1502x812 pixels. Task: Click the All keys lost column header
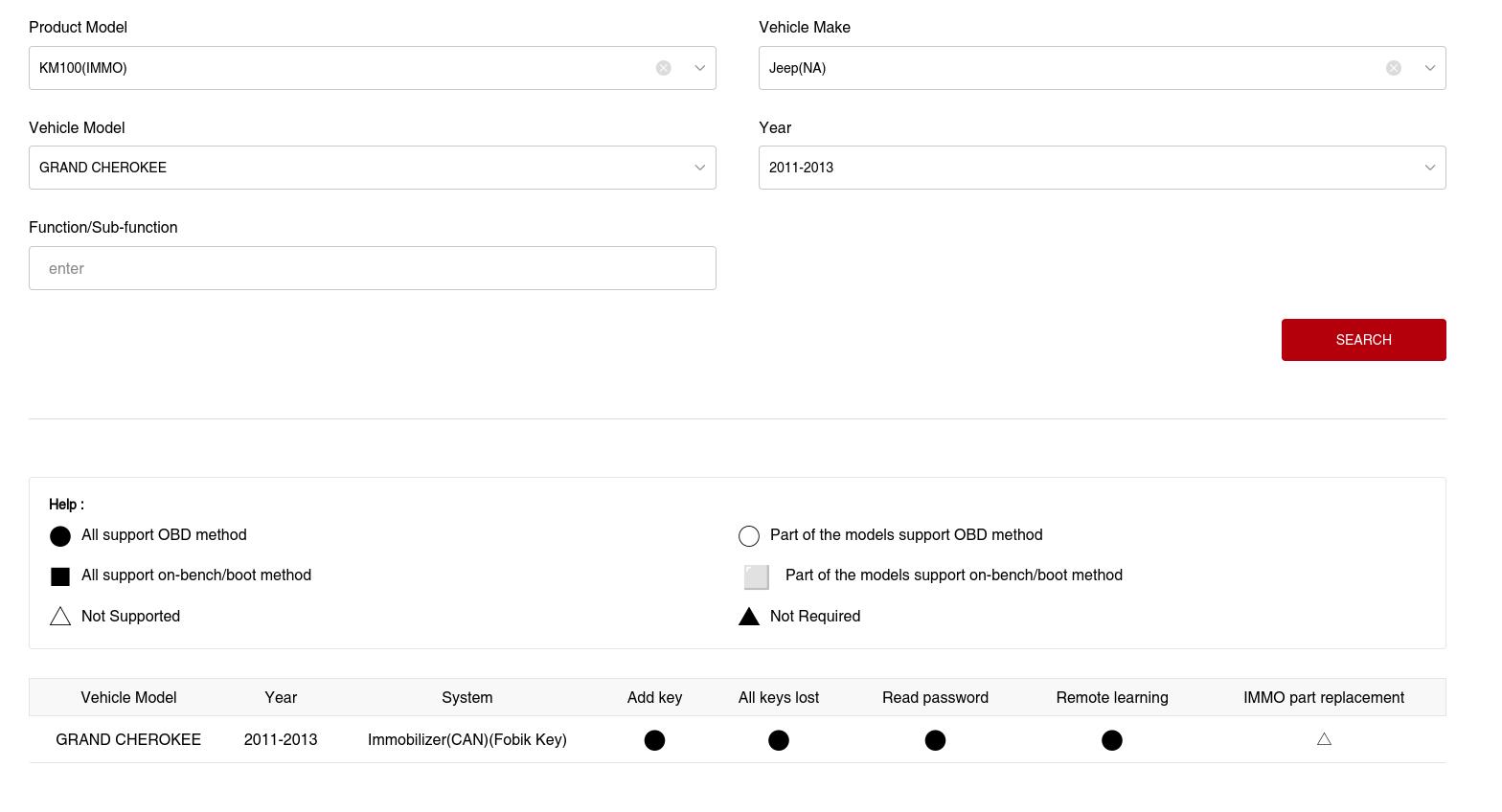tap(779, 698)
